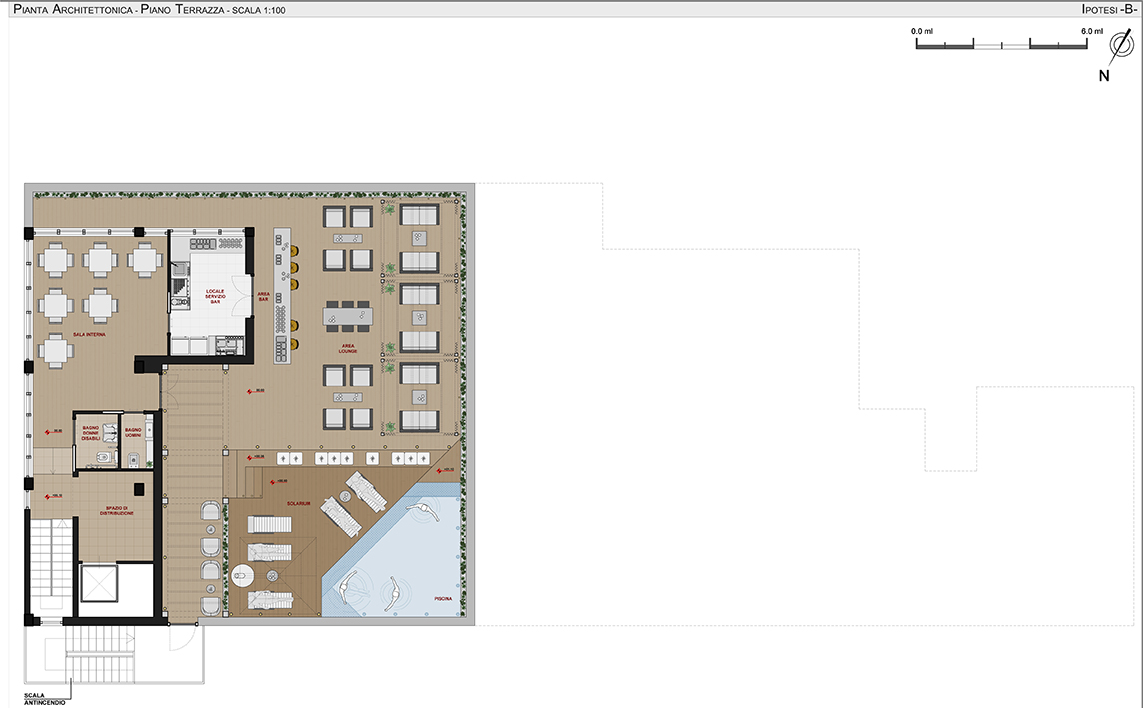This screenshot has width=1143, height=708.
Task: Click the Ipotesi -B- header label
Action: click(1108, 9)
